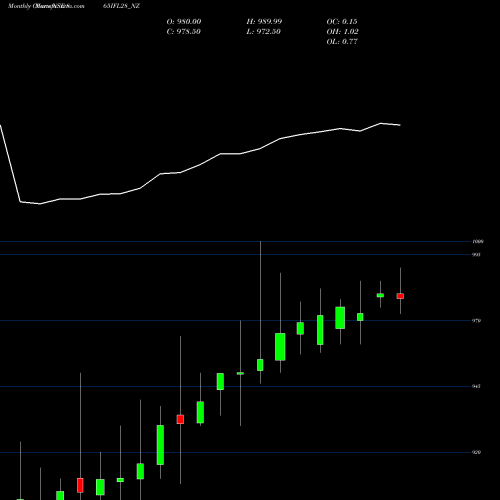Click the 945 price axis label

(x=476, y=386)
